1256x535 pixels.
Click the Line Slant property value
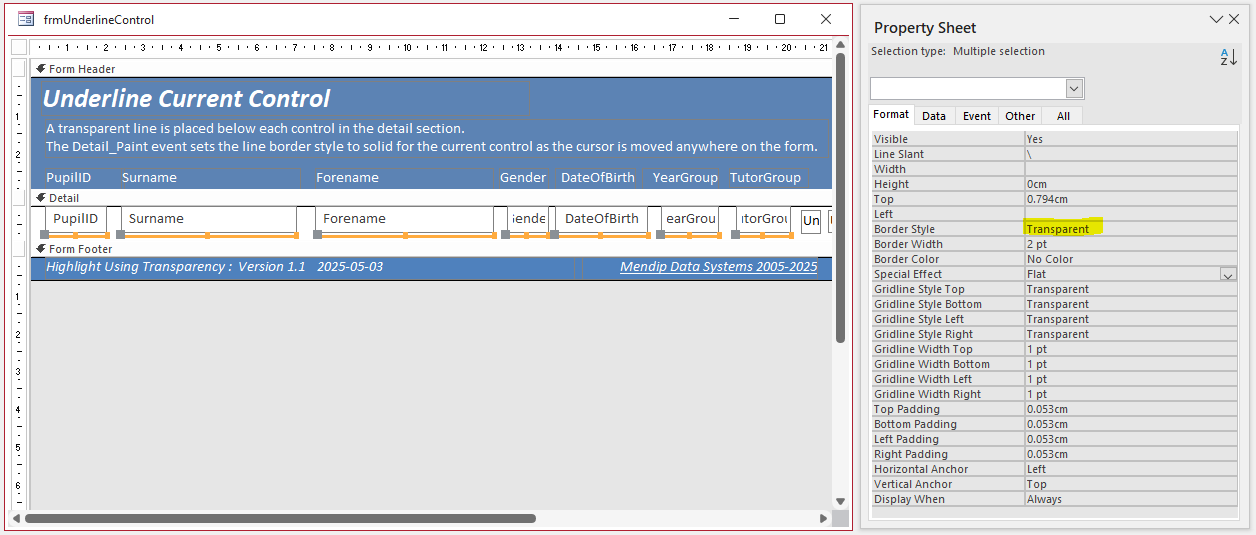tap(1131, 154)
